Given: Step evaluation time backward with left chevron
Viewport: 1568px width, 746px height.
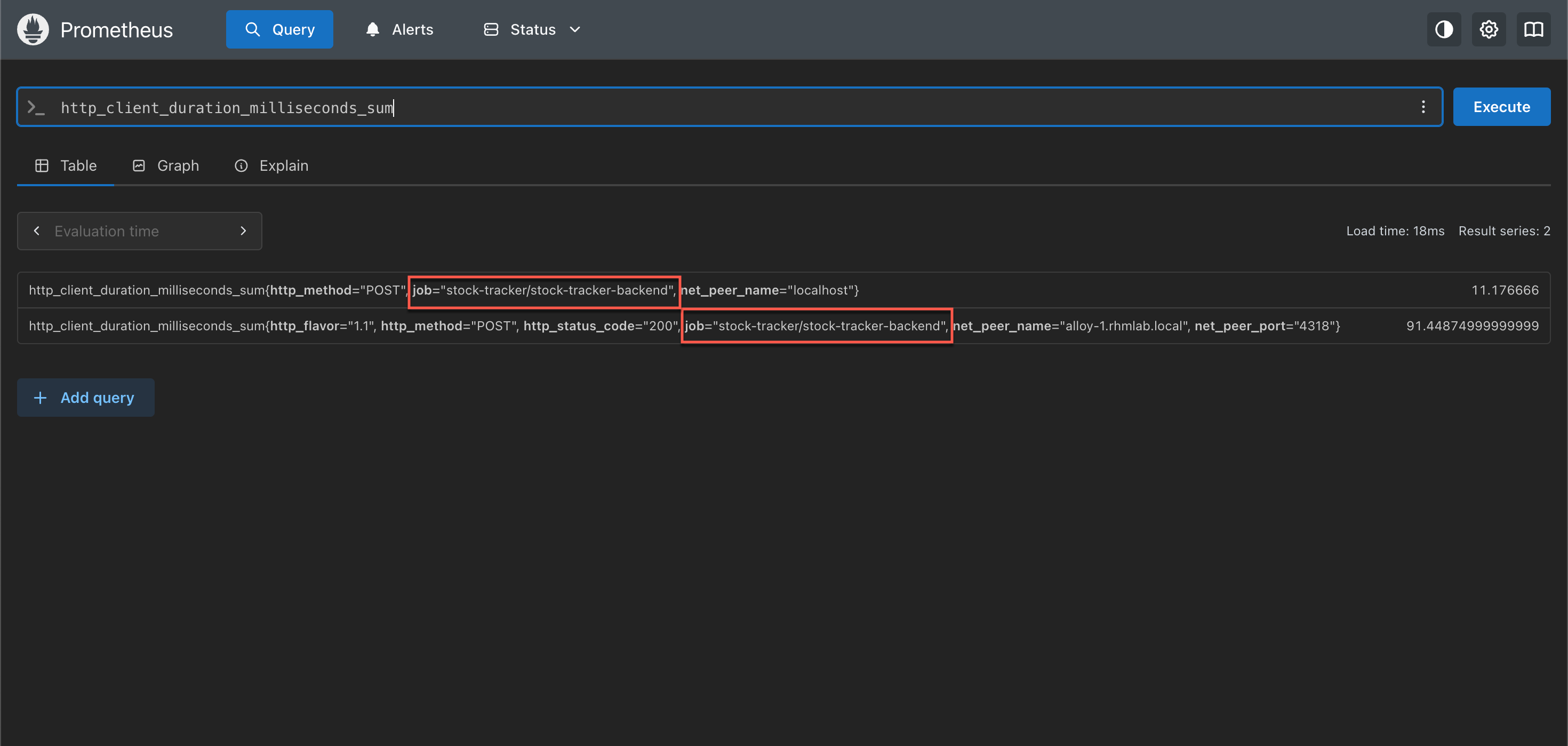Looking at the screenshot, I should [x=36, y=231].
